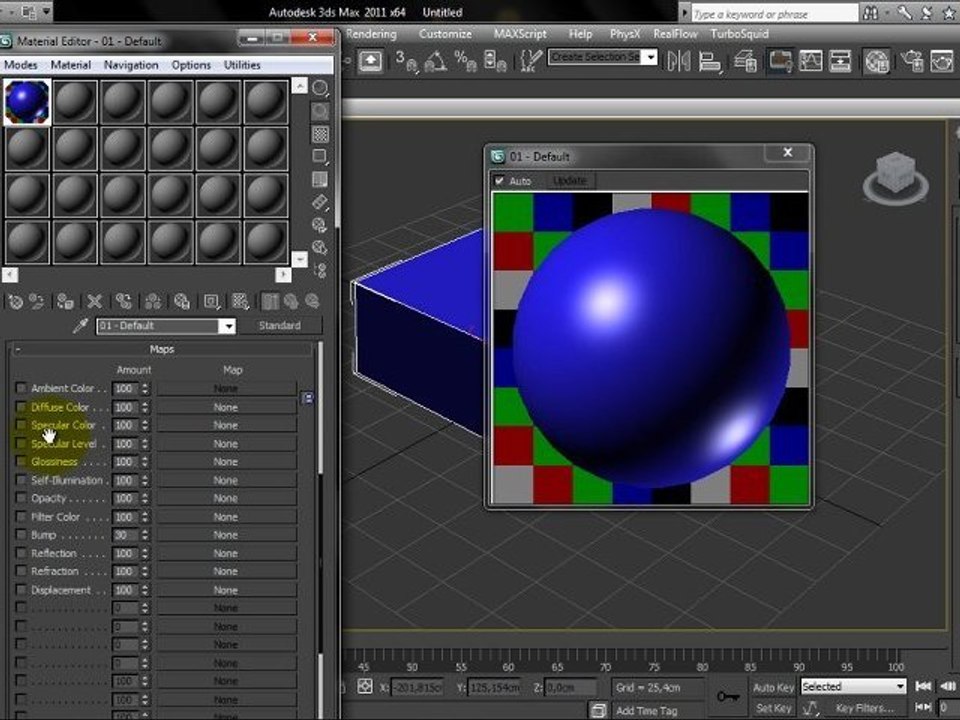The height and width of the screenshot is (720, 960).
Task: Open the Align tool icon
Action: (x=710, y=61)
